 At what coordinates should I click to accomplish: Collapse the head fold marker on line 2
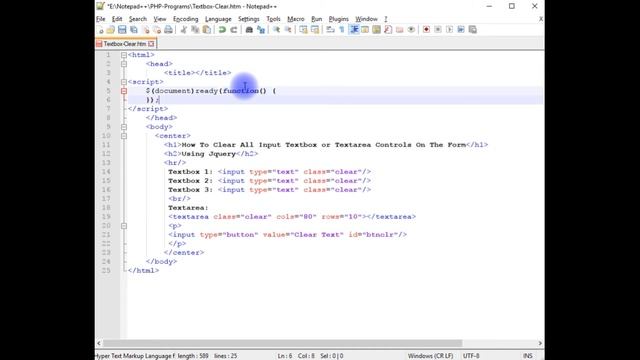pos(124,64)
